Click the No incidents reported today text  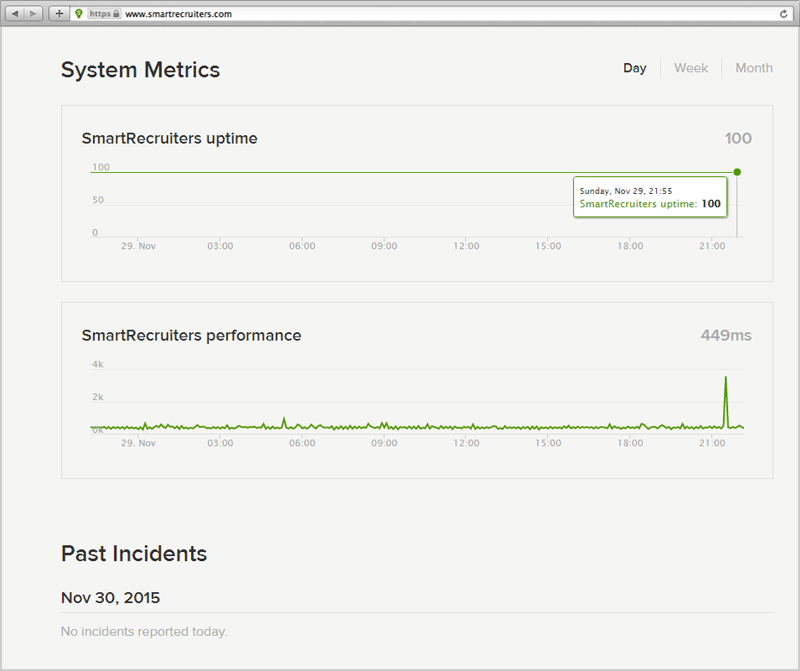[x=144, y=632]
